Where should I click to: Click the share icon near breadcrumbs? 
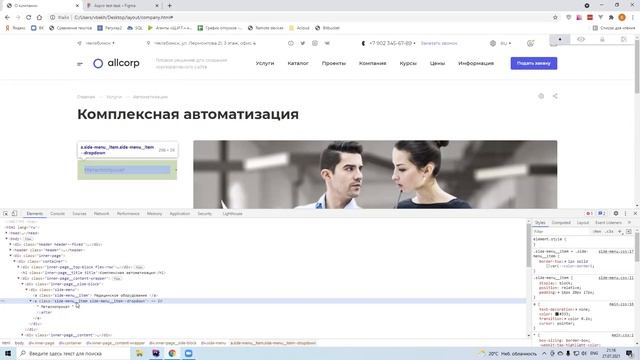[555, 96]
